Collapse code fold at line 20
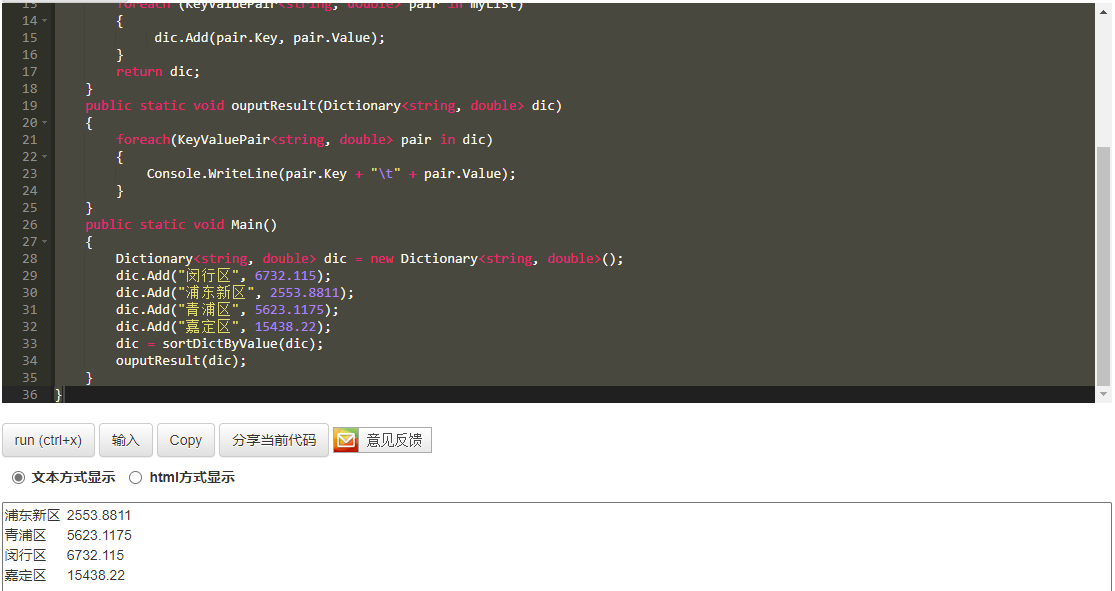 tap(45, 122)
